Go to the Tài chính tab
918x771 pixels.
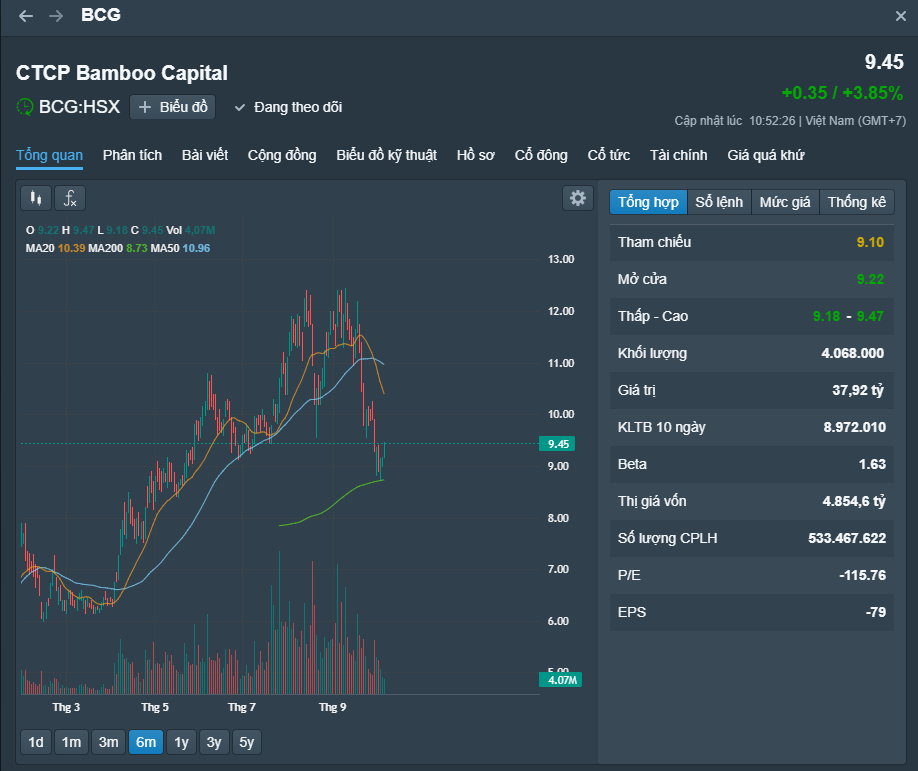point(678,155)
